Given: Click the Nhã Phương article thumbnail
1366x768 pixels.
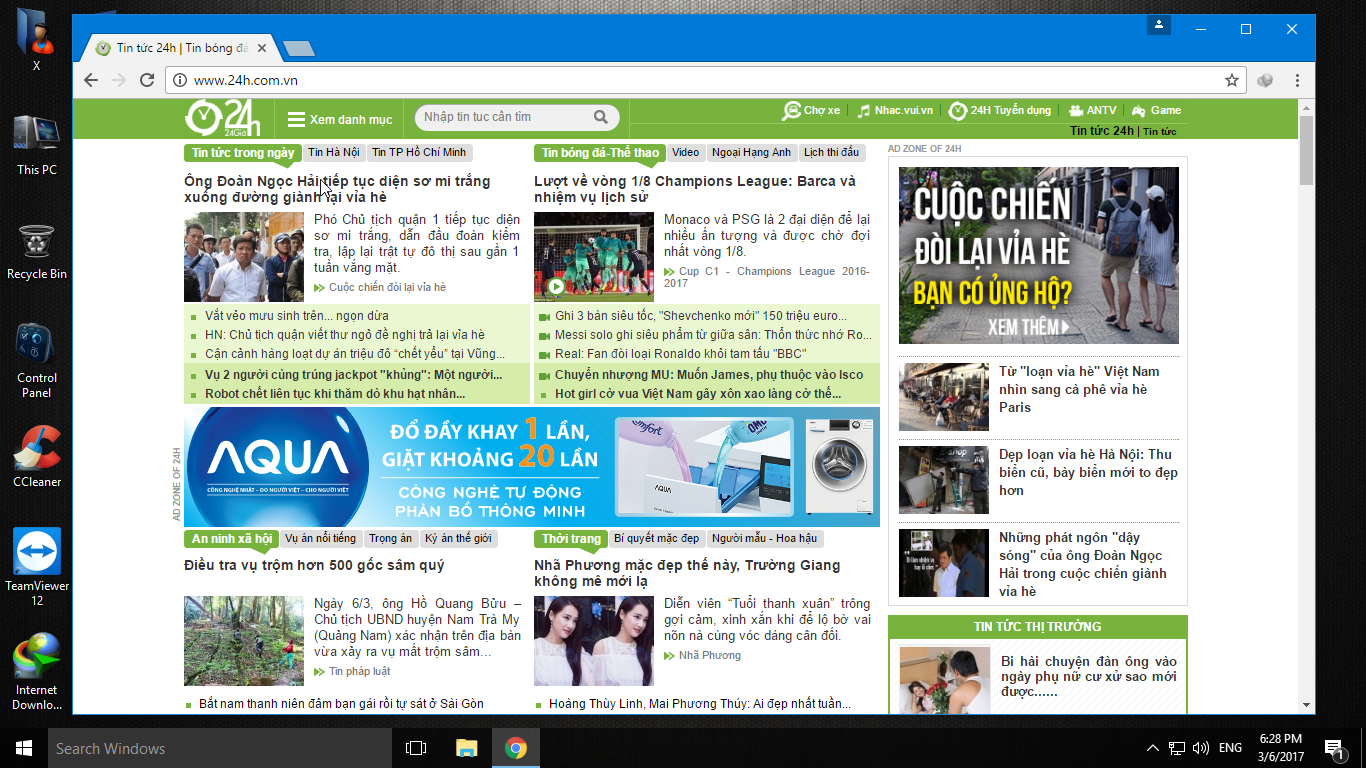Looking at the screenshot, I should (594, 641).
